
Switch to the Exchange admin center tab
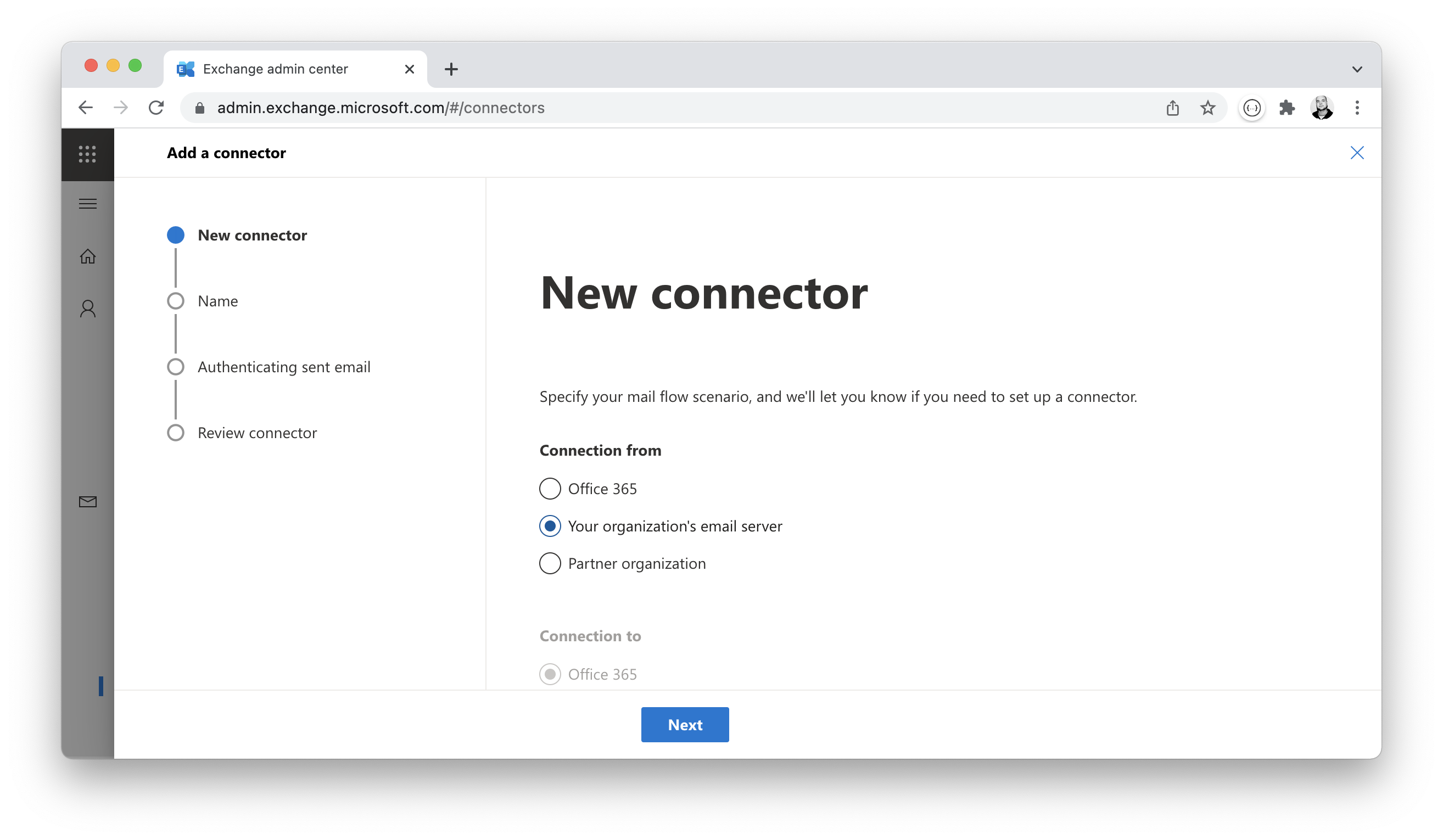[x=275, y=69]
